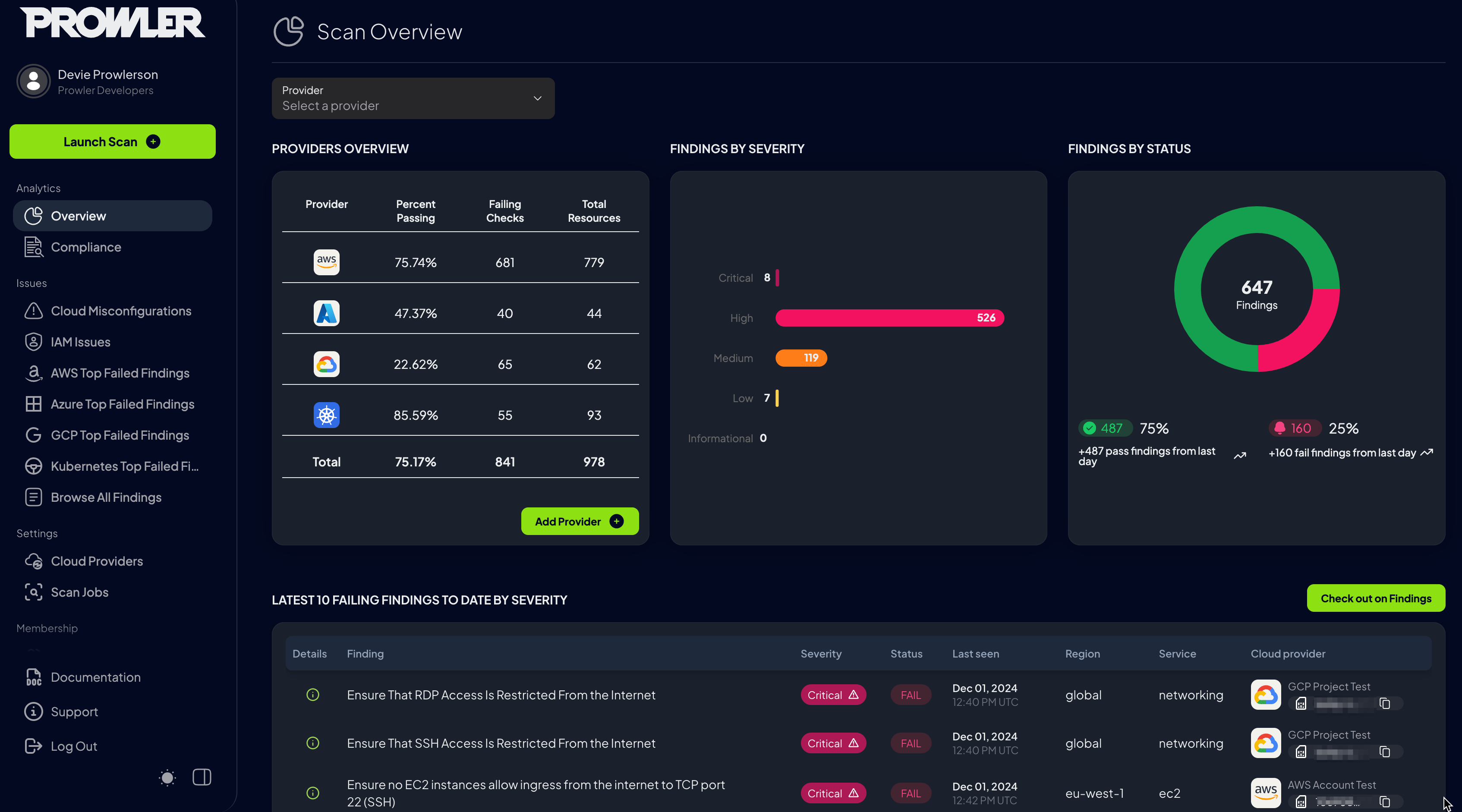Viewport: 1462px width, 812px height.
Task: Open the Provider dropdown selector
Action: point(412,98)
